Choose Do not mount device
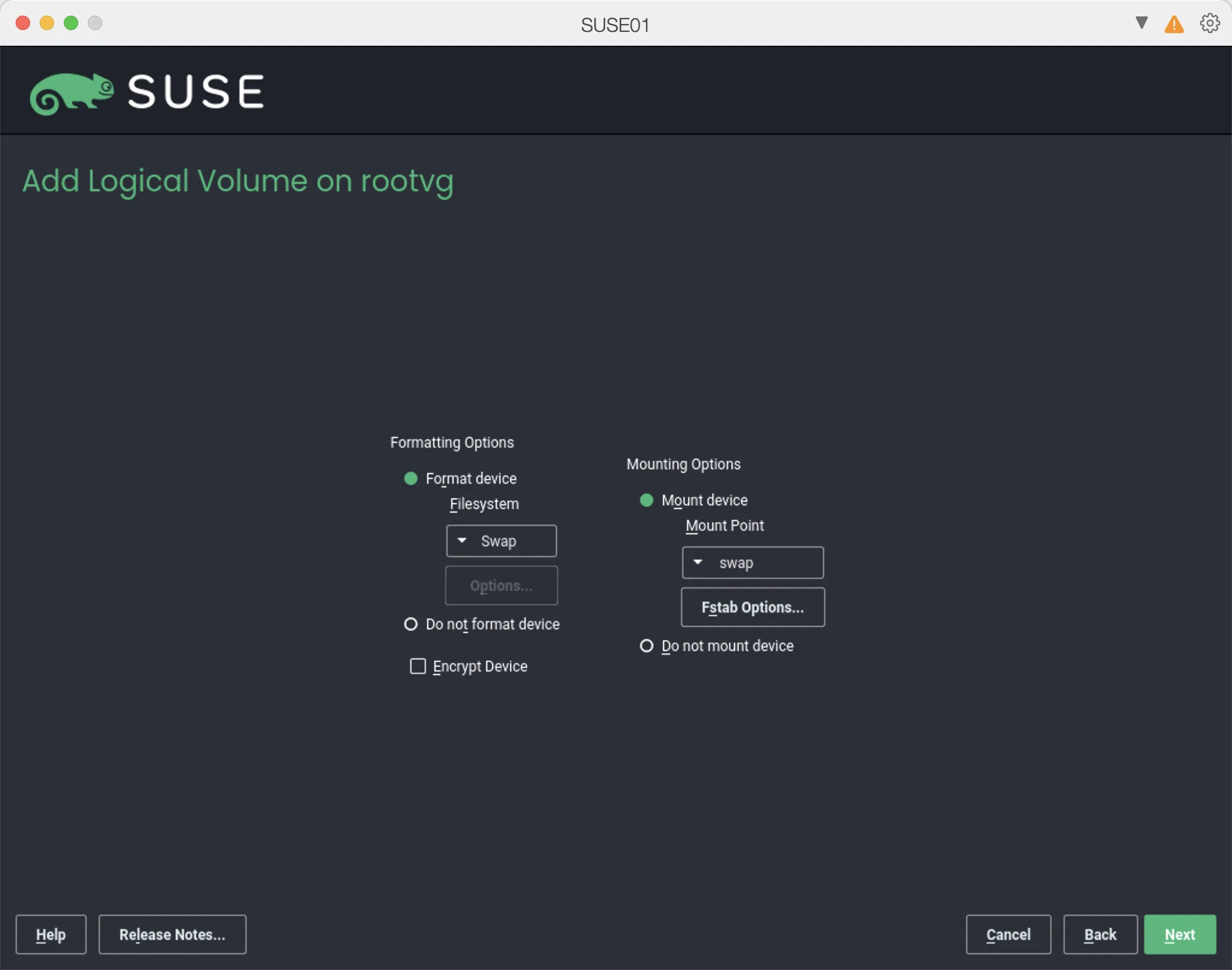 click(x=646, y=646)
